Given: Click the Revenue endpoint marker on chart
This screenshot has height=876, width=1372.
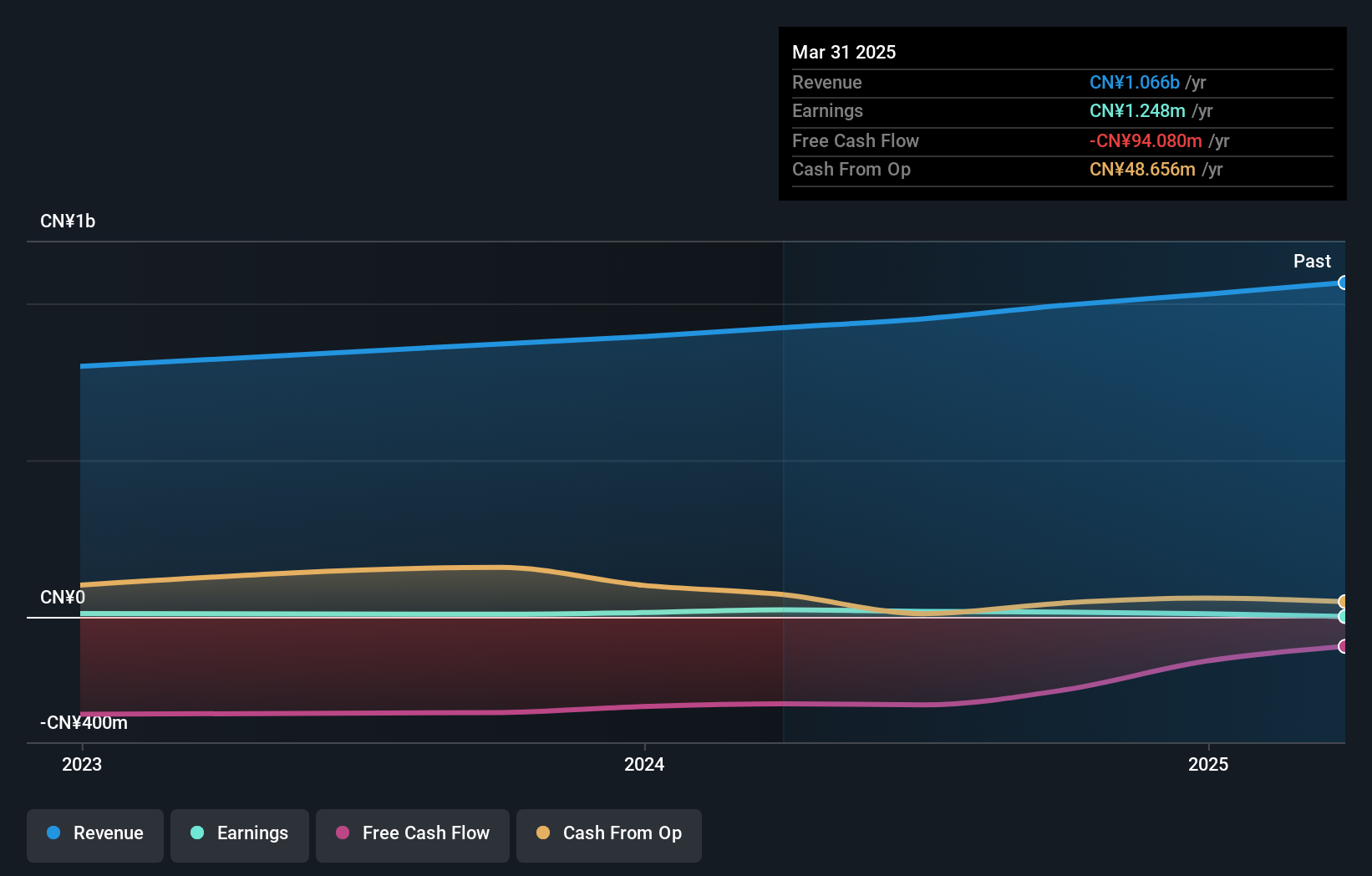Looking at the screenshot, I should (x=1343, y=283).
